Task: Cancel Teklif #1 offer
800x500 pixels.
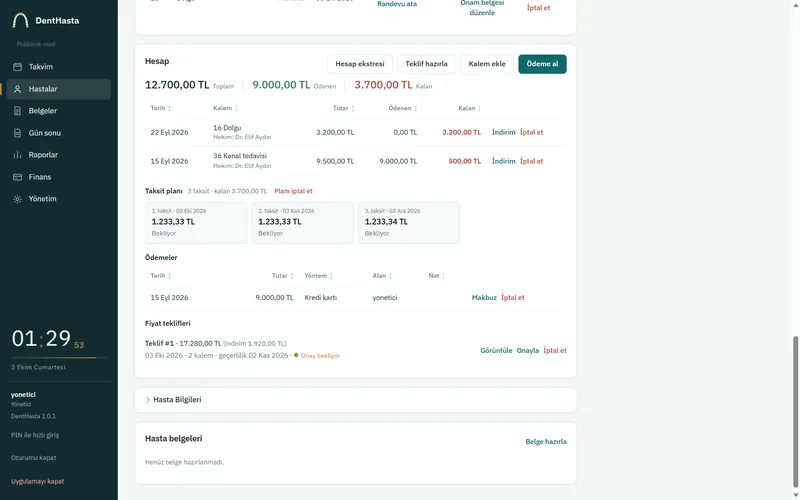Action: 555,351
